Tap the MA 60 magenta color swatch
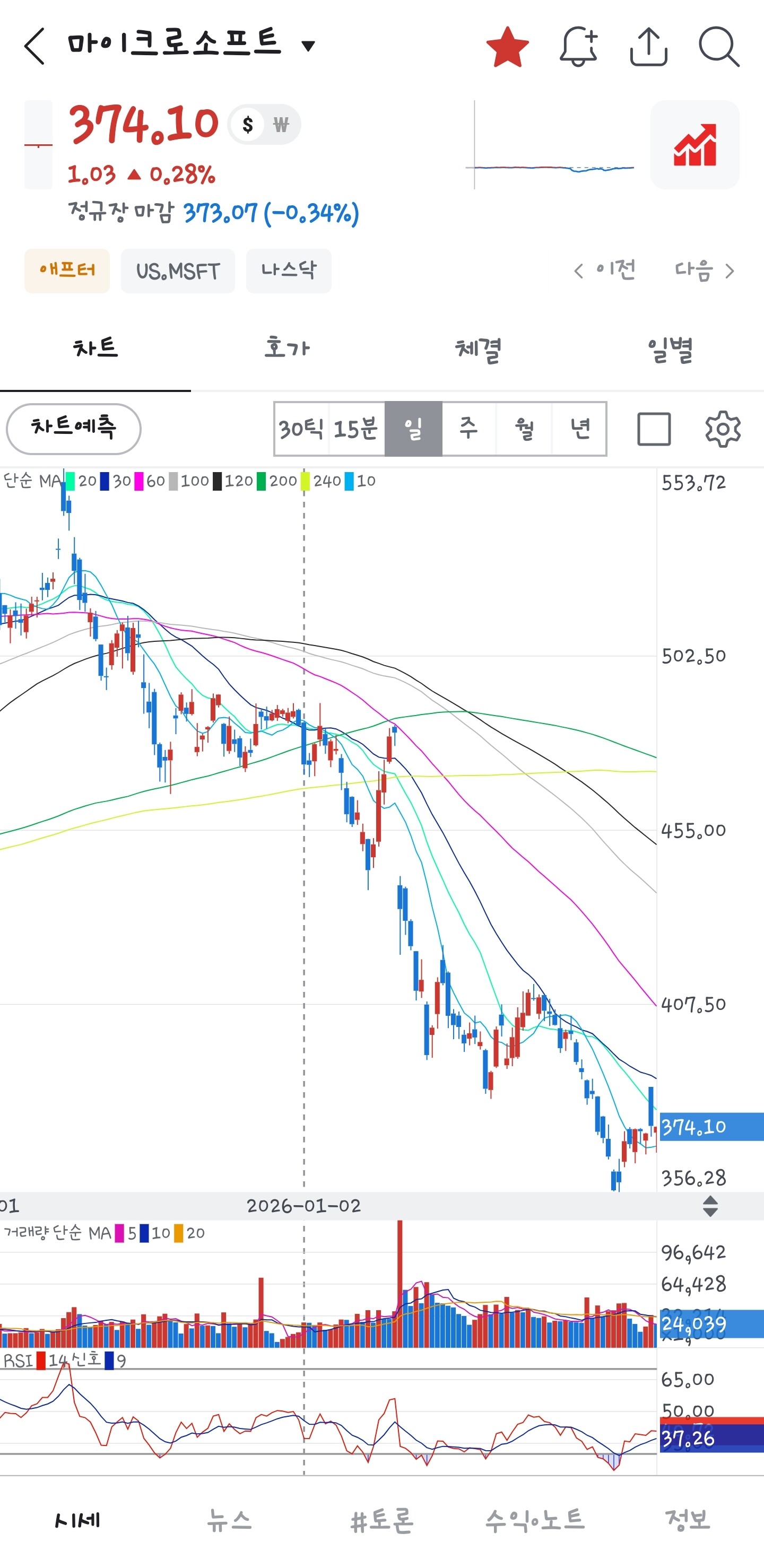The height and width of the screenshot is (1568, 764). (x=139, y=481)
